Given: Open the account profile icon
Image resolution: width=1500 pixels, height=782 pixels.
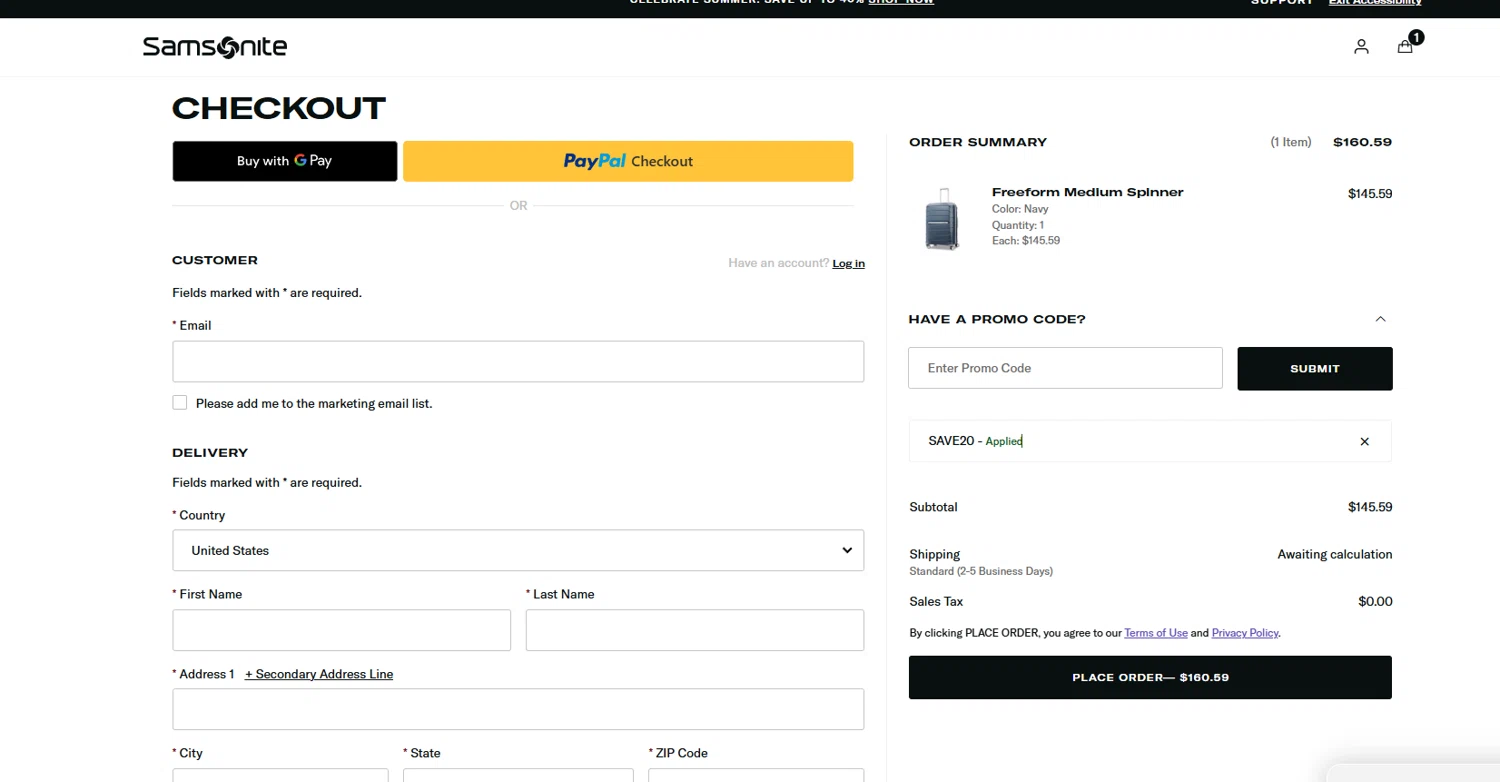Looking at the screenshot, I should [1361, 46].
